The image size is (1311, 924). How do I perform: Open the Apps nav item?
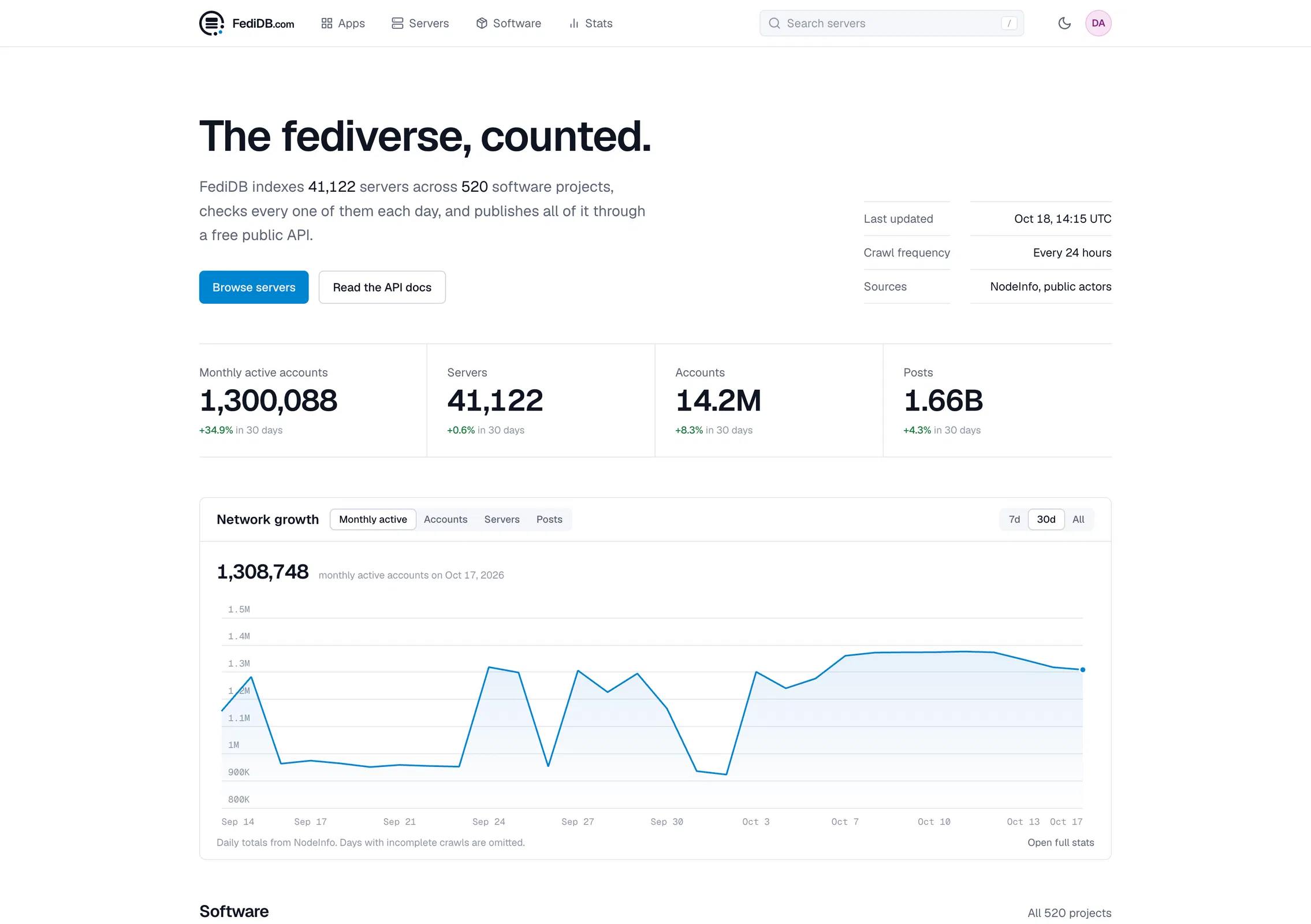[x=343, y=23]
